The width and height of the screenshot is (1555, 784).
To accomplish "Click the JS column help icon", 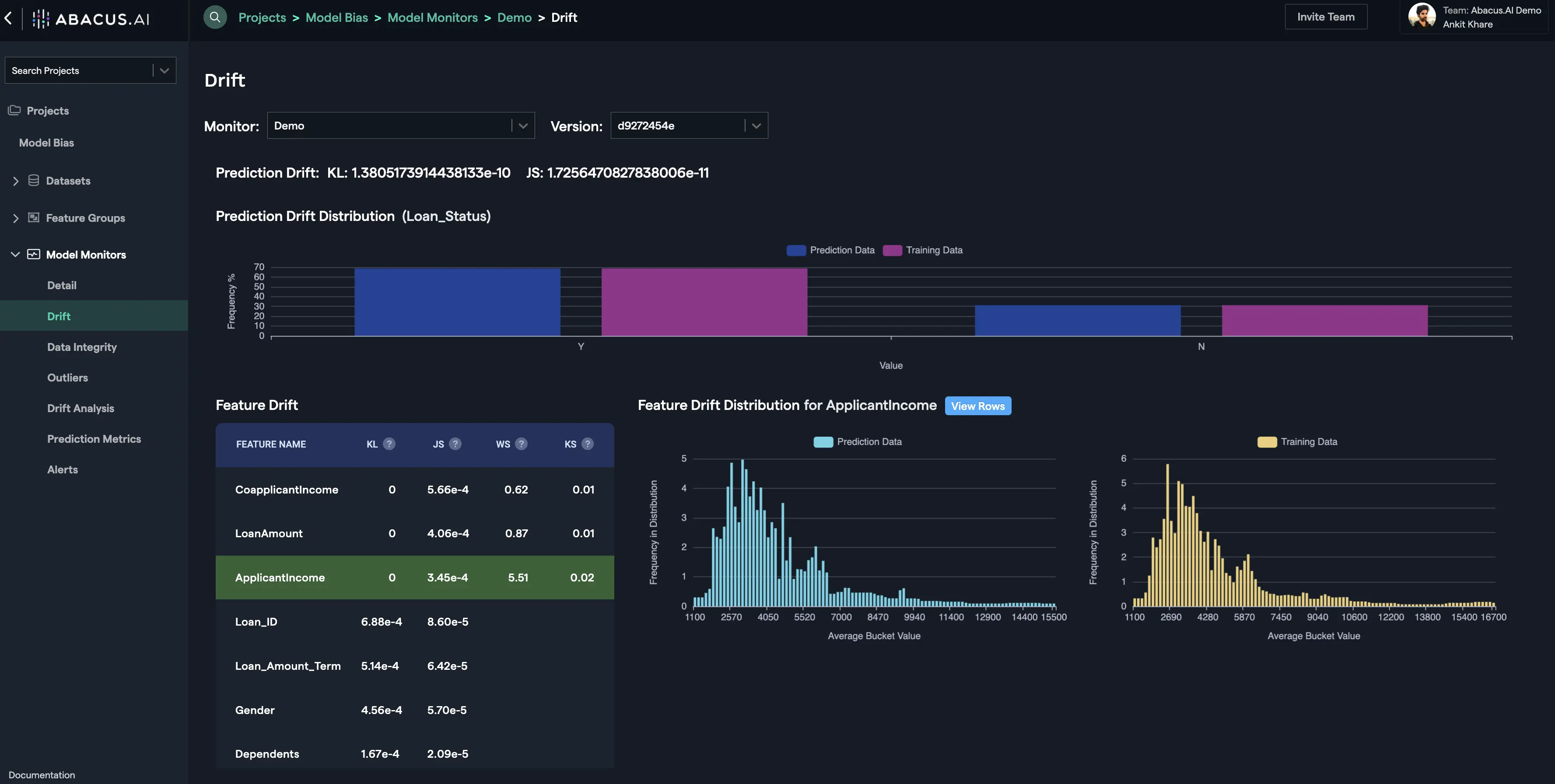I will pyautogui.click(x=455, y=444).
